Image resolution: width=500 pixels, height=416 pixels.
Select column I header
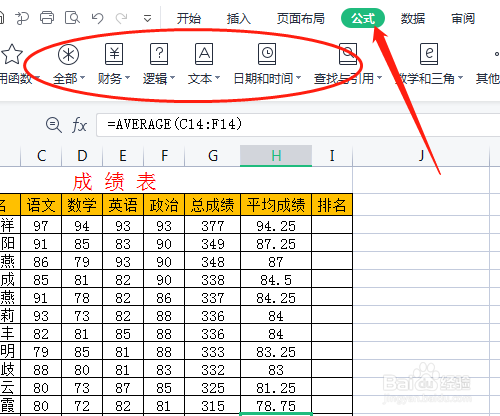(x=332, y=156)
